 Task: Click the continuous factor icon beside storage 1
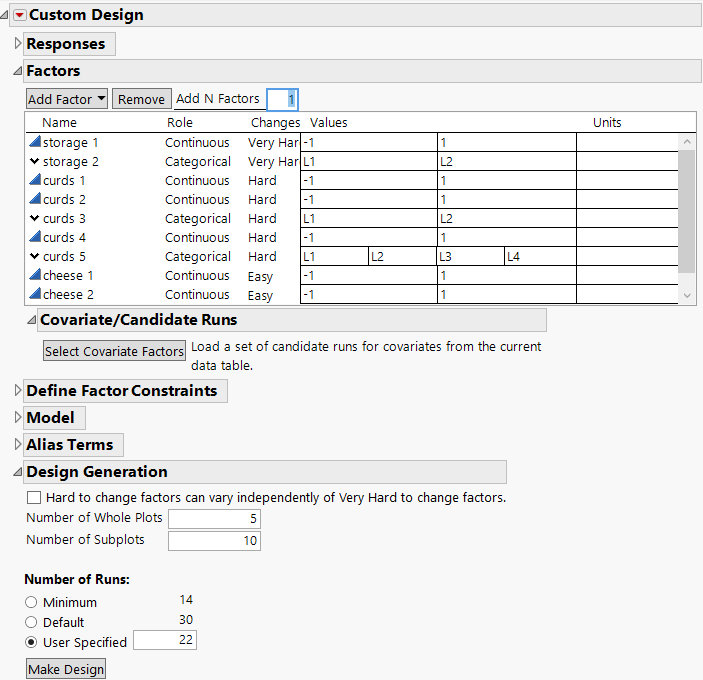[x=34, y=143]
